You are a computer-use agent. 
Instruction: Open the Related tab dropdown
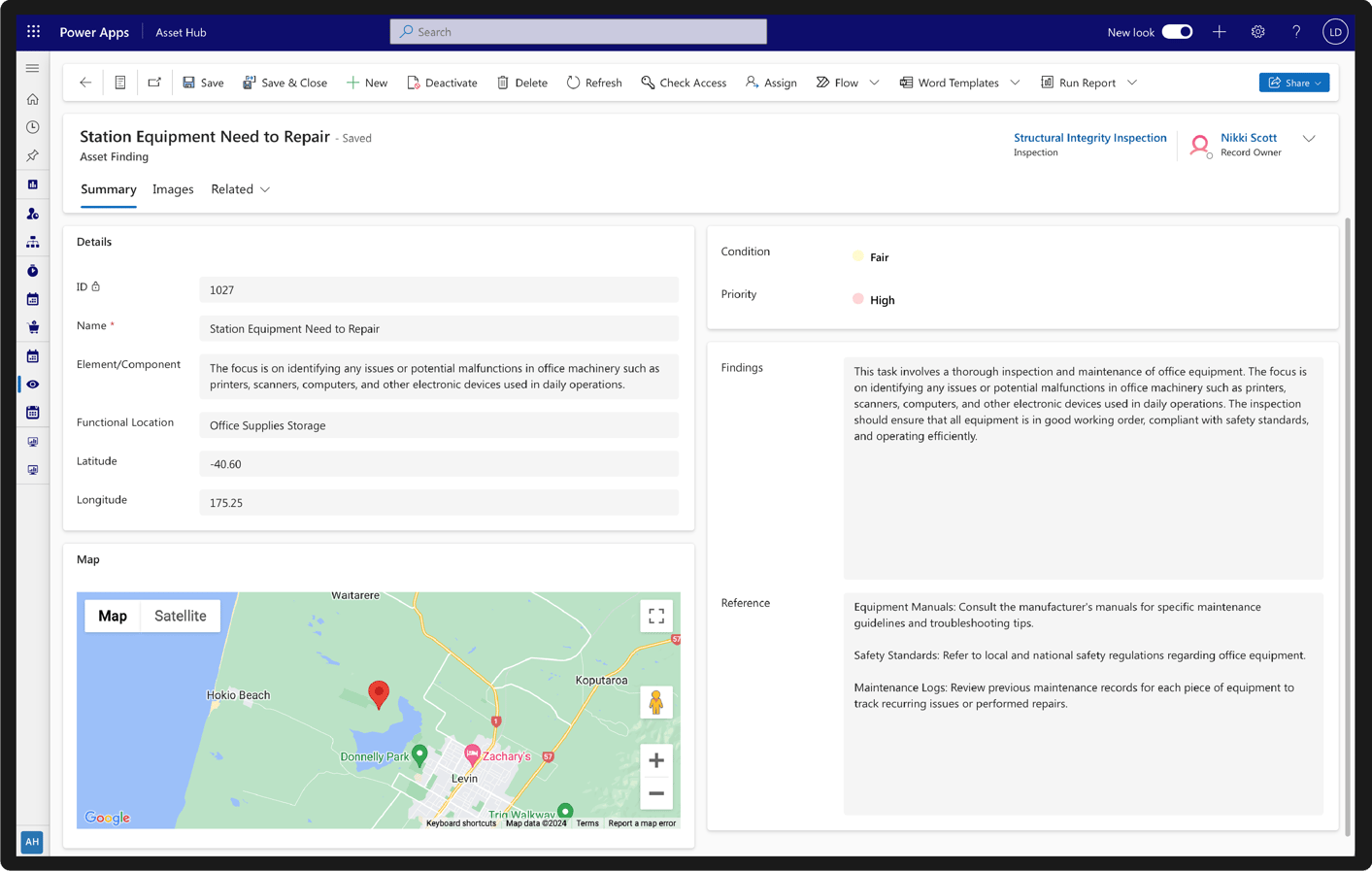(x=241, y=189)
